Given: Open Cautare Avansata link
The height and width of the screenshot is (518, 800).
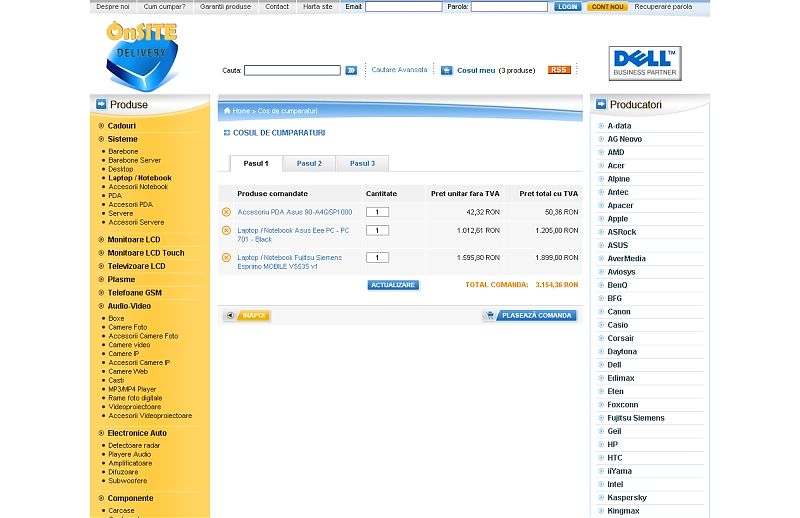Looking at the screenshot, I should click(399, 70).
